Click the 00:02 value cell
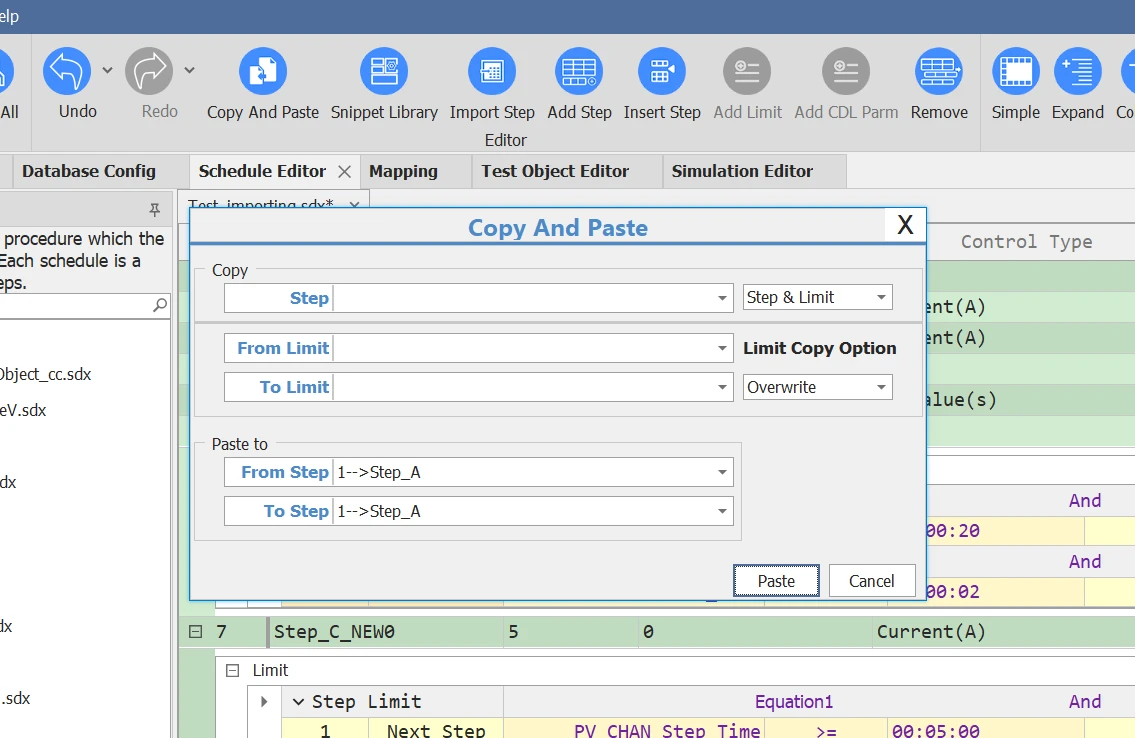The image size is (1135, 738). point(1005,592)
